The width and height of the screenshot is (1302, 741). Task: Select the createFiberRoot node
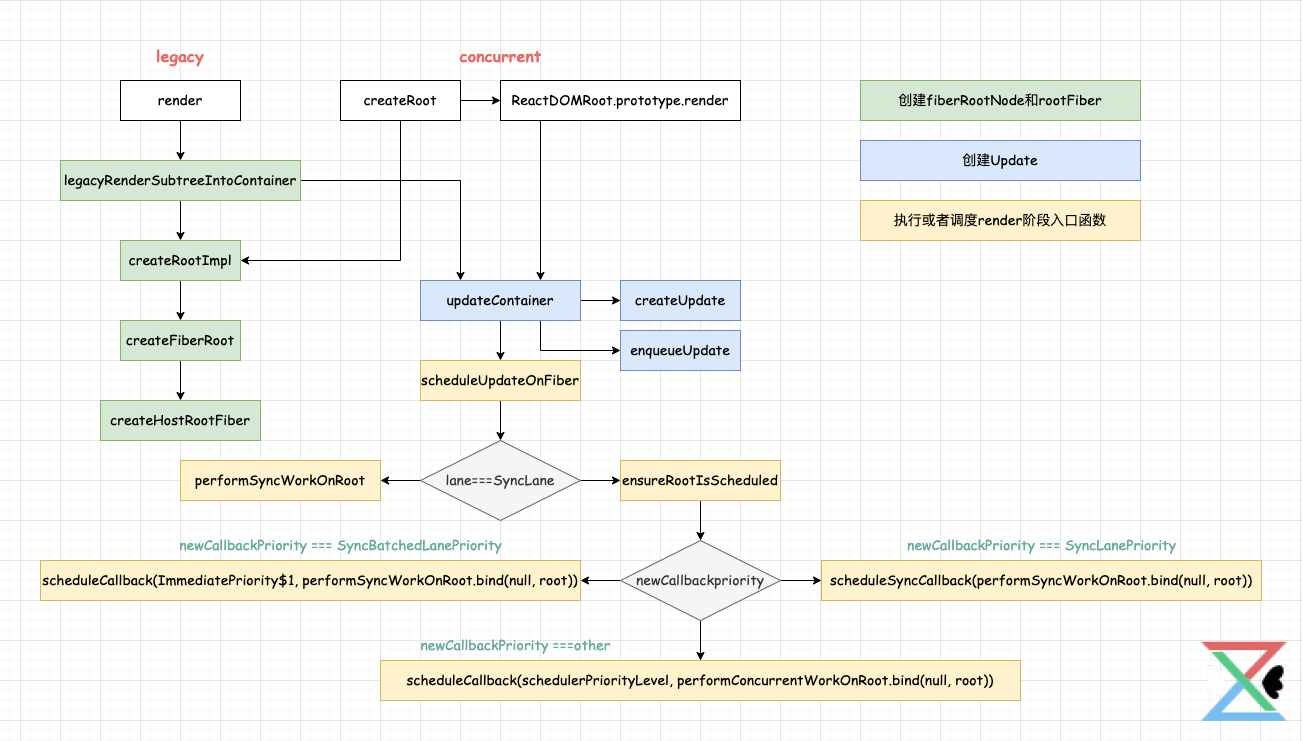(x=180, y=341)
